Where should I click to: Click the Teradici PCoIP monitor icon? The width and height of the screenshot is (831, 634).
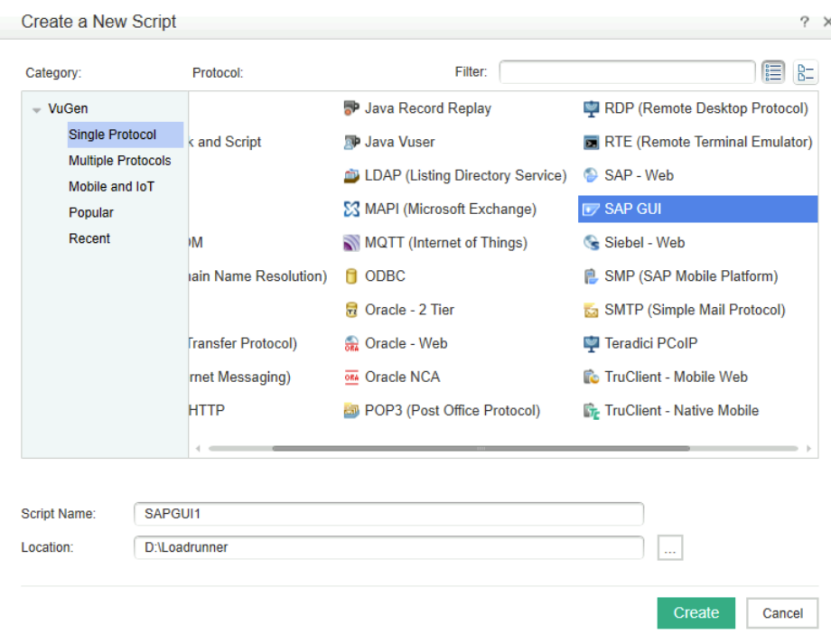591,344
